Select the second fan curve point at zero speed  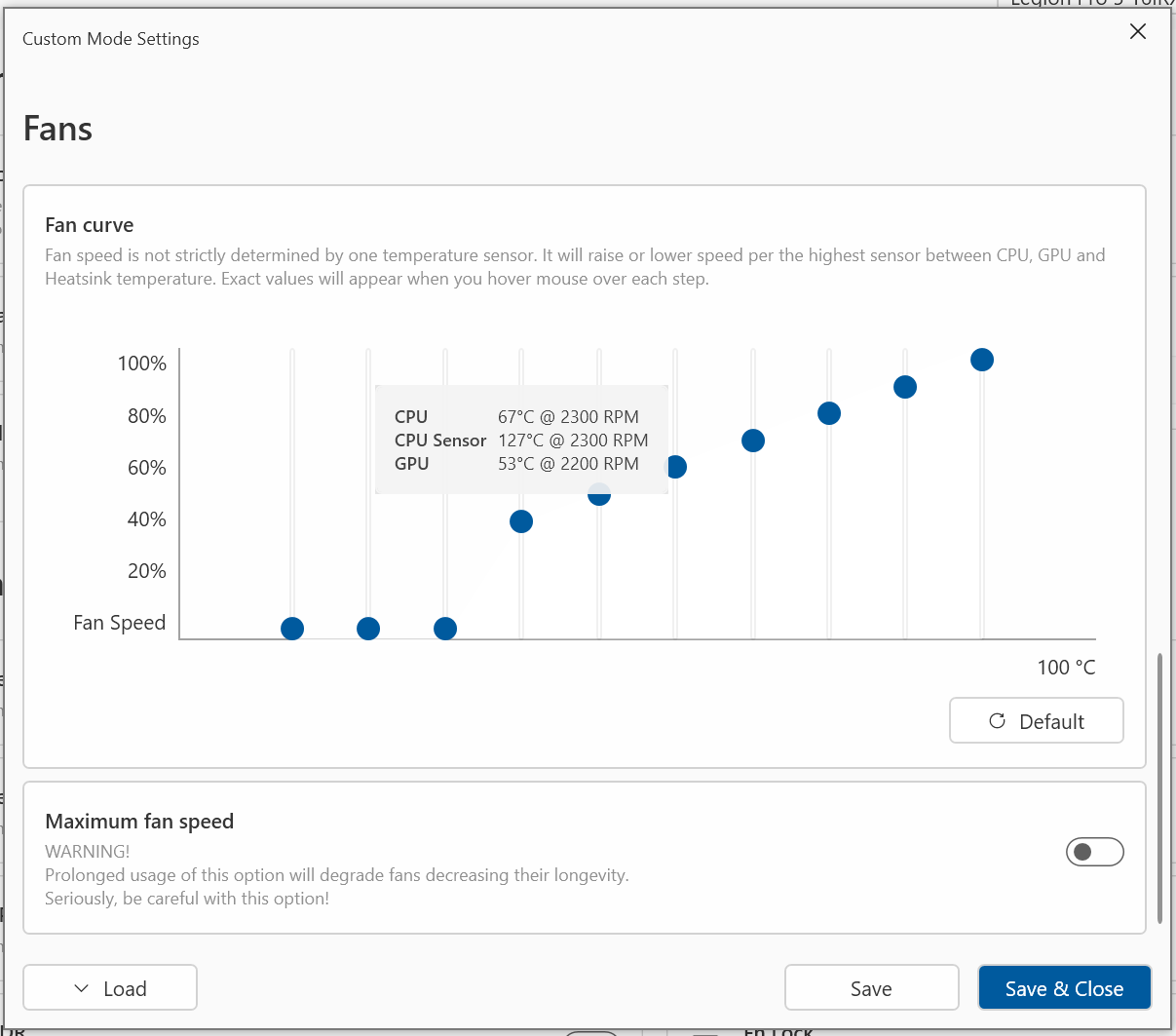click(368, 629)
